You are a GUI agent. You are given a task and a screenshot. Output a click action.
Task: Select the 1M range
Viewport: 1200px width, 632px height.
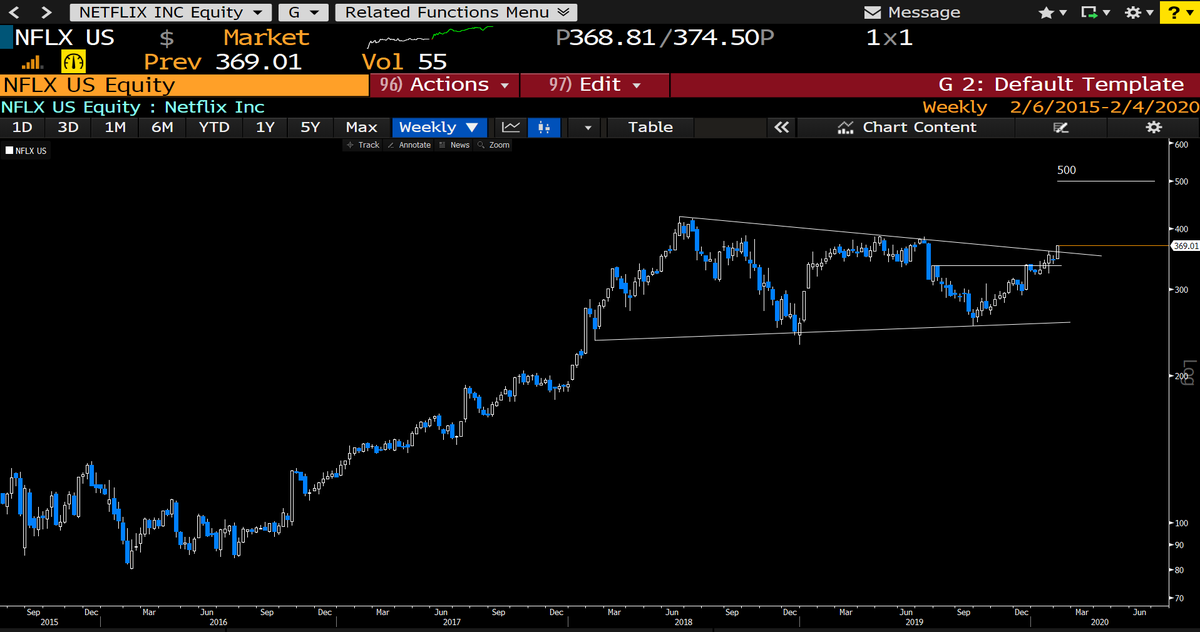click(x=115, y=127)
